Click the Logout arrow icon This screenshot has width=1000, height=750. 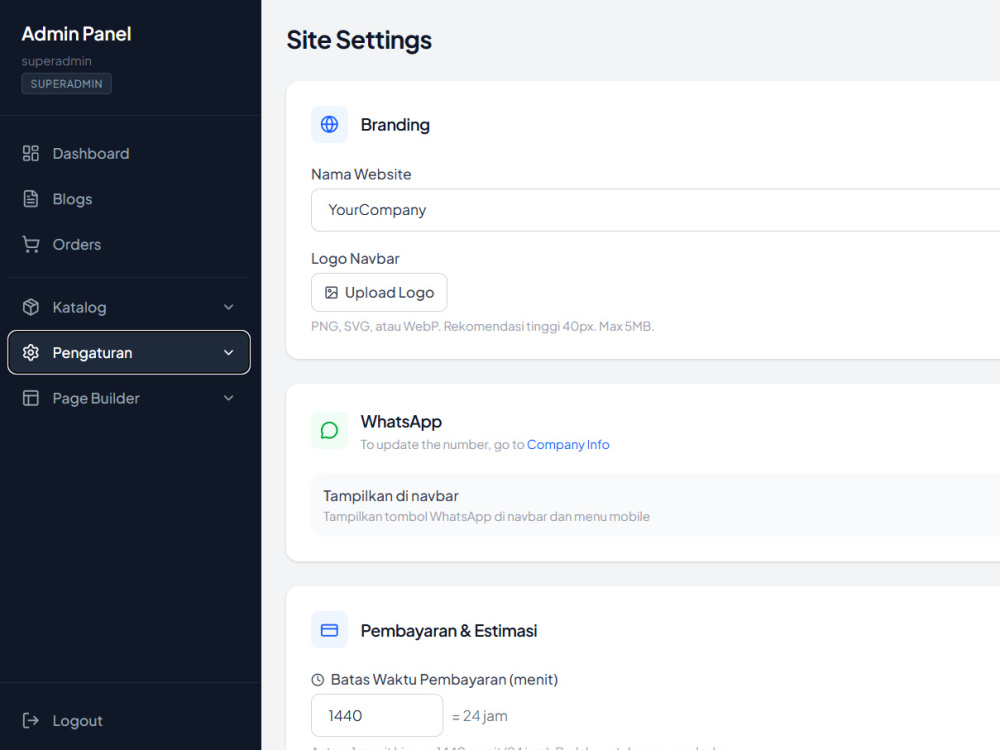coord(31,721)
